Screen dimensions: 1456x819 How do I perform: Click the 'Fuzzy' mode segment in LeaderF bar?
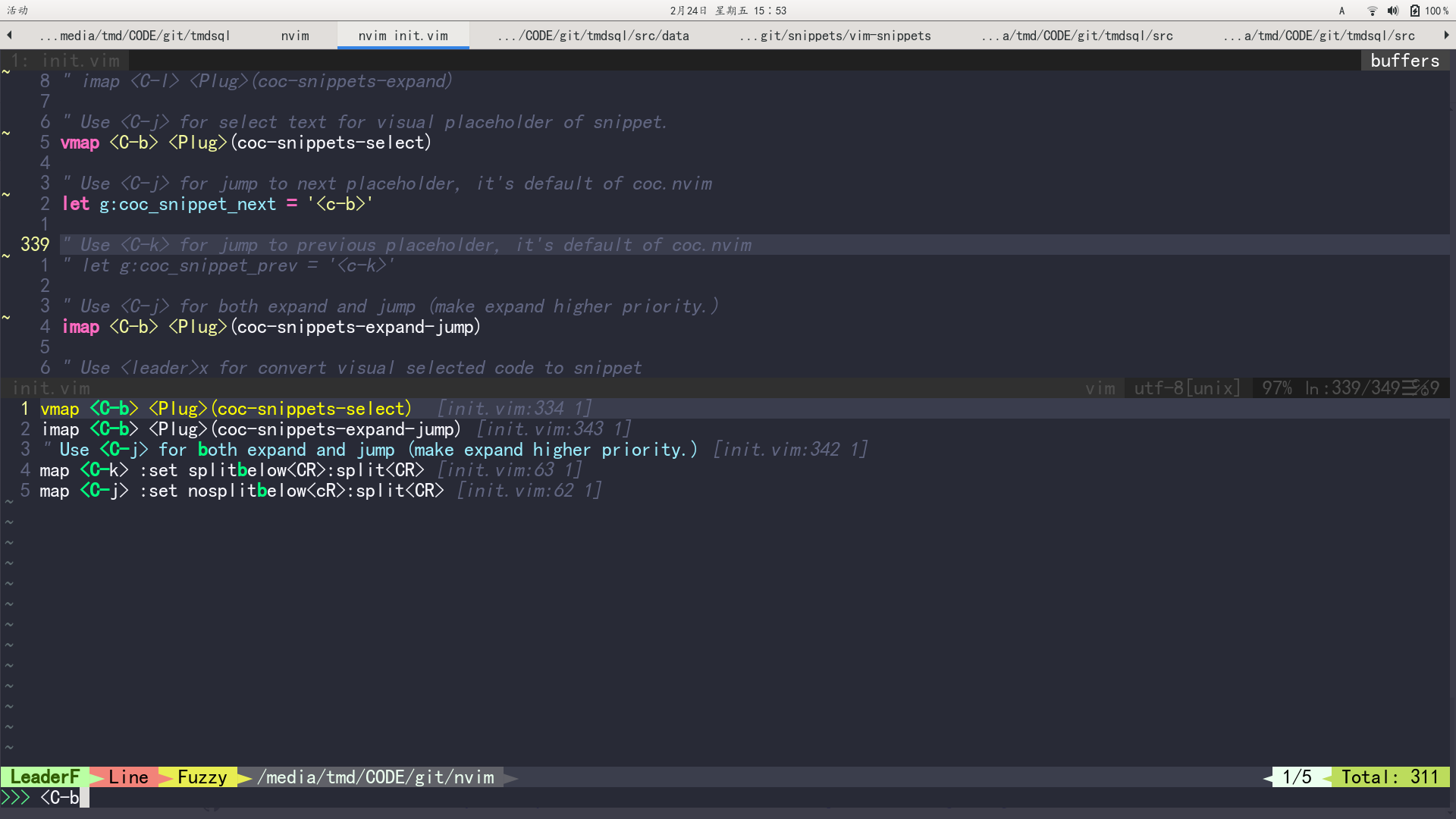(x=202, y=777)
